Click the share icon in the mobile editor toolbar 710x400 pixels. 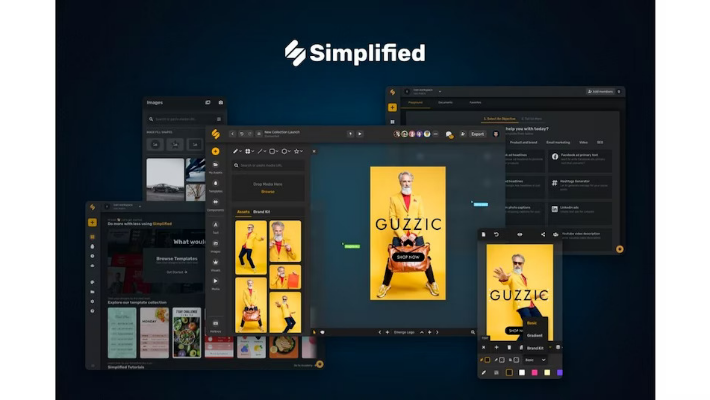tap(543, 235)
